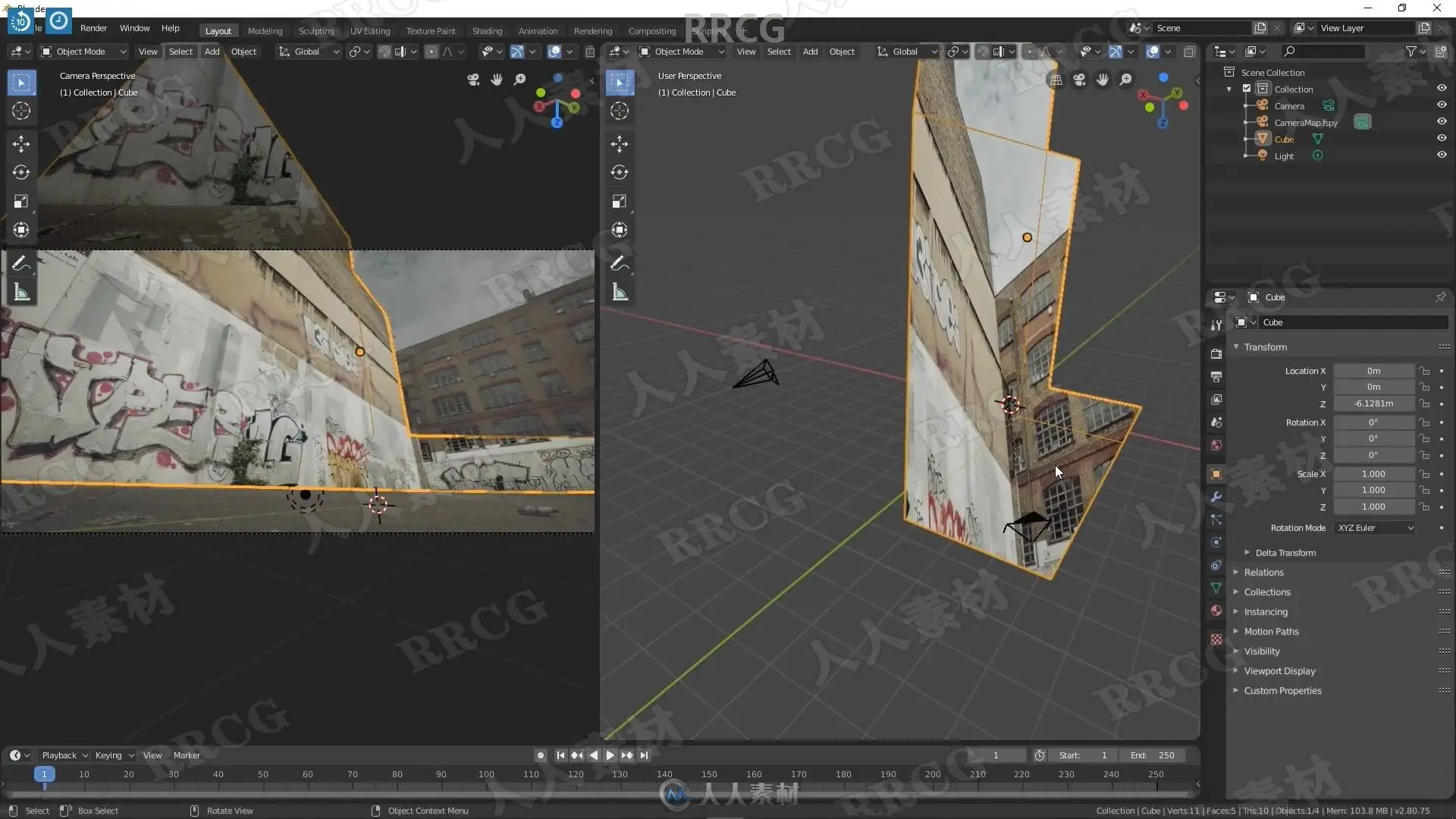Select the Move tool in left viewport
The height and width of the screenshot is (819, 1456).
tap(21, 143)
